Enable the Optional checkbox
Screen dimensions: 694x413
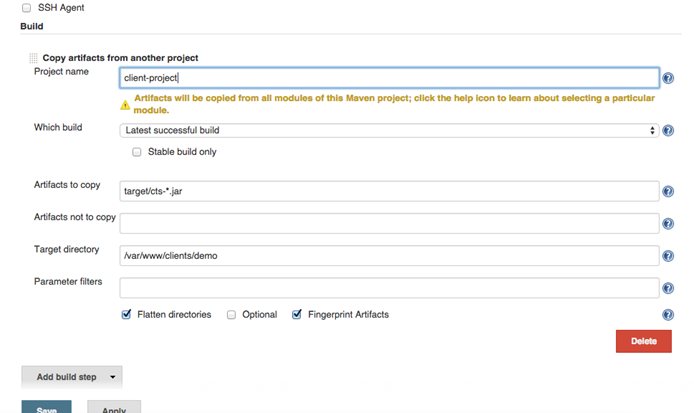231,314
